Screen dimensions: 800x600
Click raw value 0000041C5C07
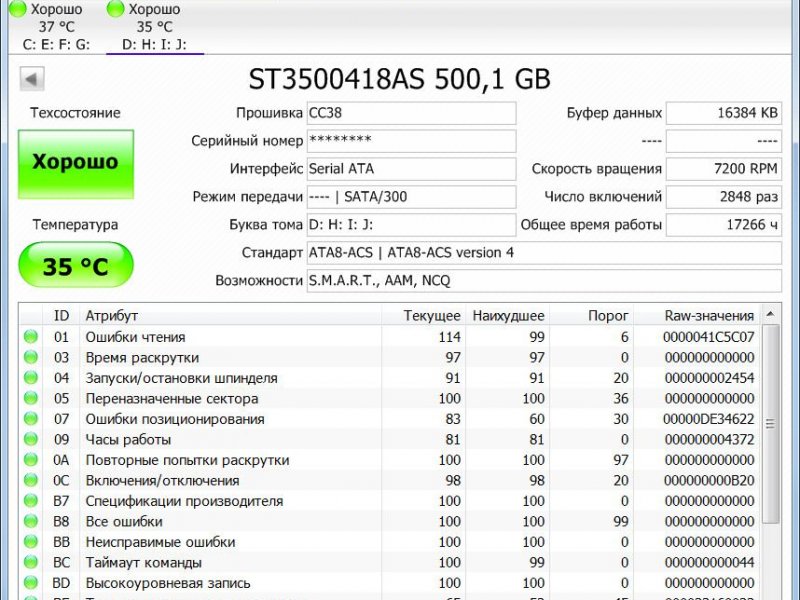[709, 337]
